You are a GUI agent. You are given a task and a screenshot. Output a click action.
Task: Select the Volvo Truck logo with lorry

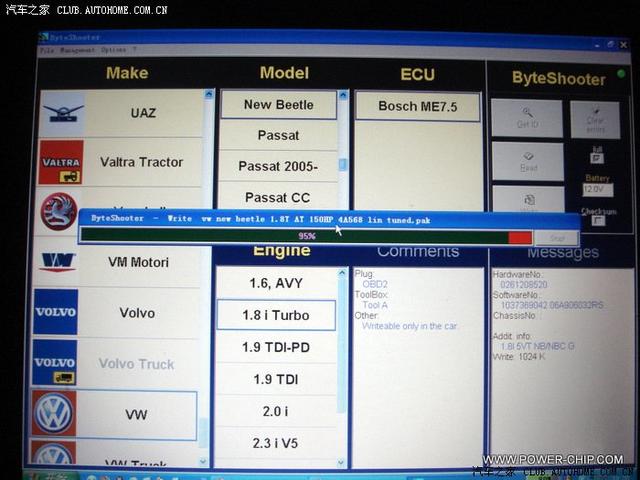(55, 362)
